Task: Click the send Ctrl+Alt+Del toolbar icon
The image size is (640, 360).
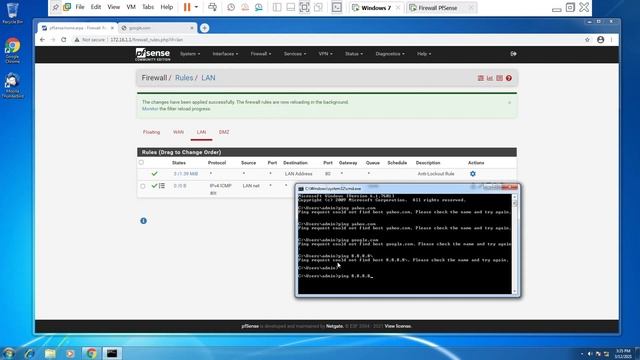Action: tap(212, 7)
